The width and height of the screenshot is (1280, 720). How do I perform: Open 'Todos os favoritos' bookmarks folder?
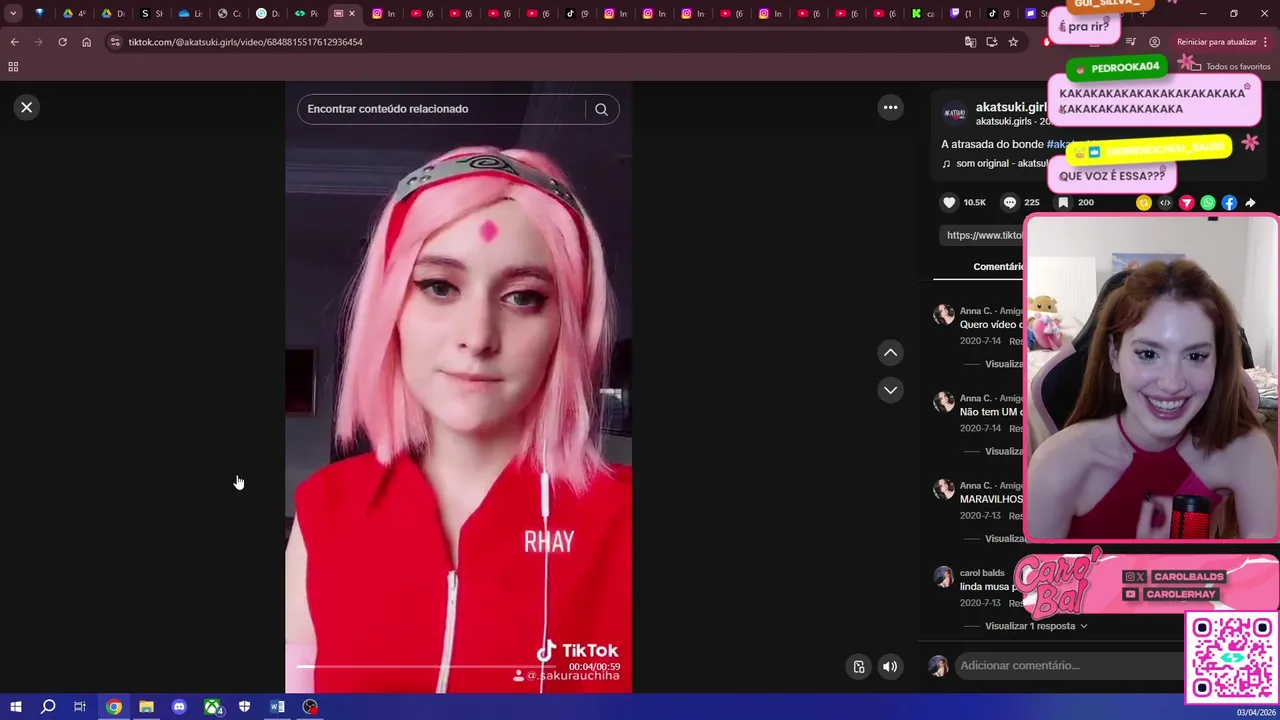click(1230, 67)
